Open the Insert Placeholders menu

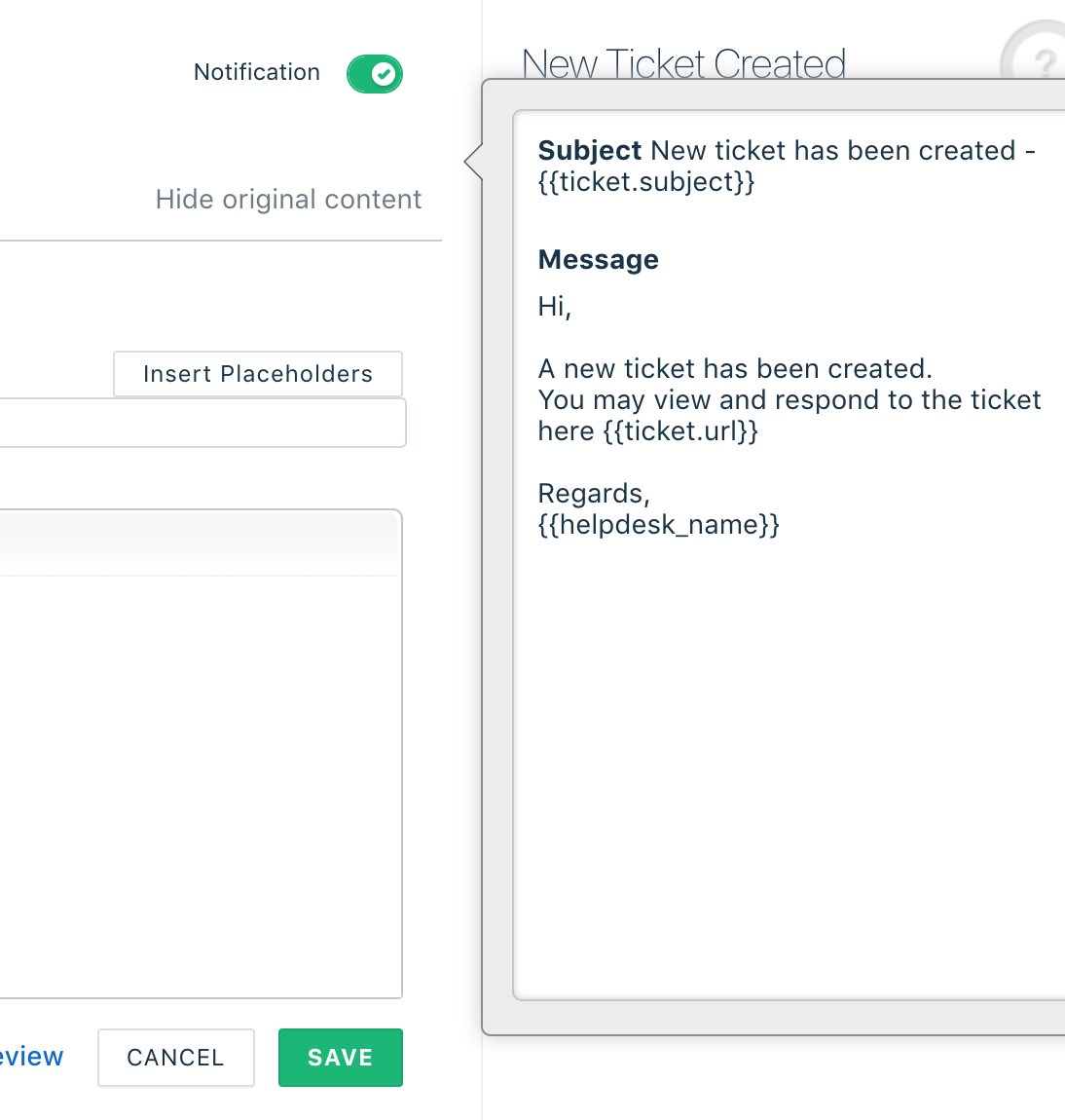tap(258, 374)
